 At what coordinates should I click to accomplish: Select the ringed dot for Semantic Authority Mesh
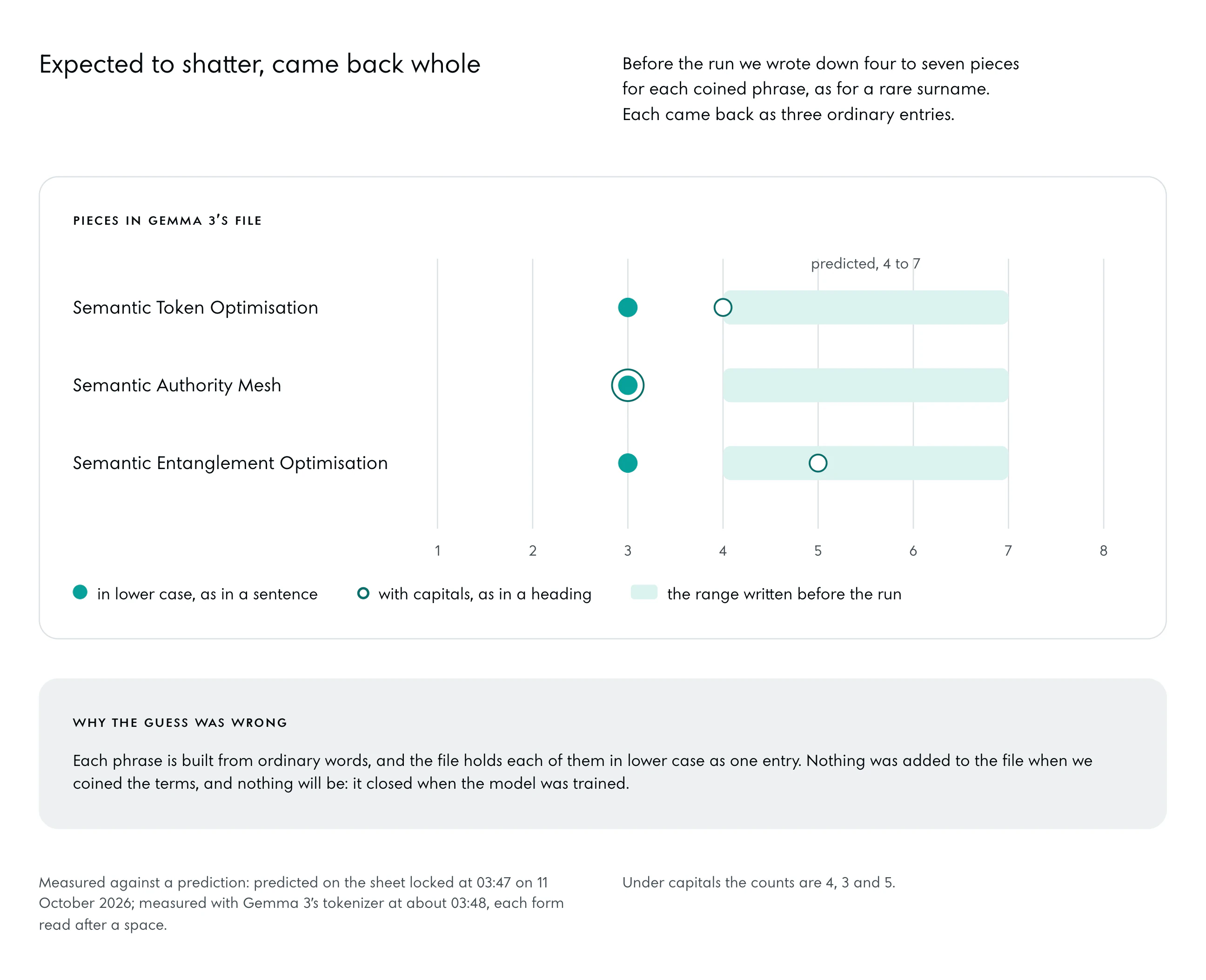click(628, 385)
